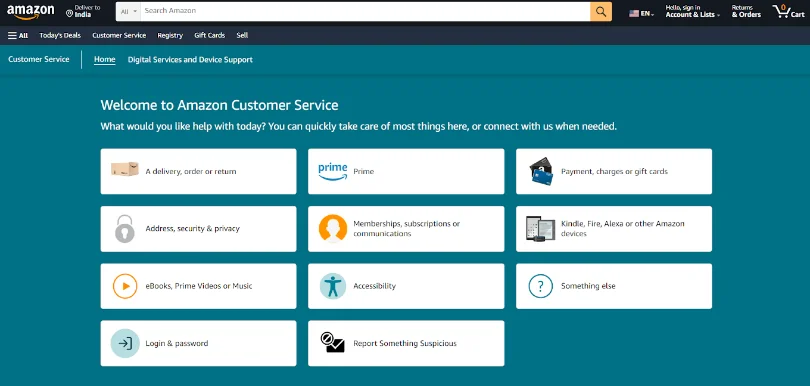
Task: Click the question mark icon
Action: (x=540, y=286)
